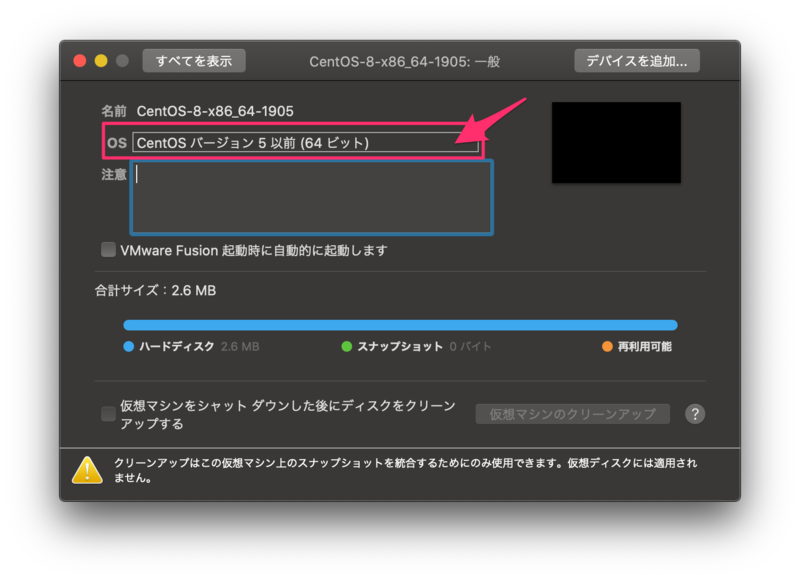Click the スナップショット 0 バイト label
This screenshot has width=800, height=580.
pos(424,347)
